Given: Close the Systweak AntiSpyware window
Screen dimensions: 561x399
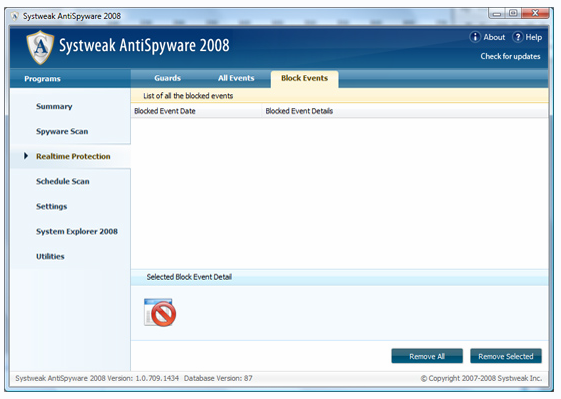Looking at the screenshot, I should 535,13.
